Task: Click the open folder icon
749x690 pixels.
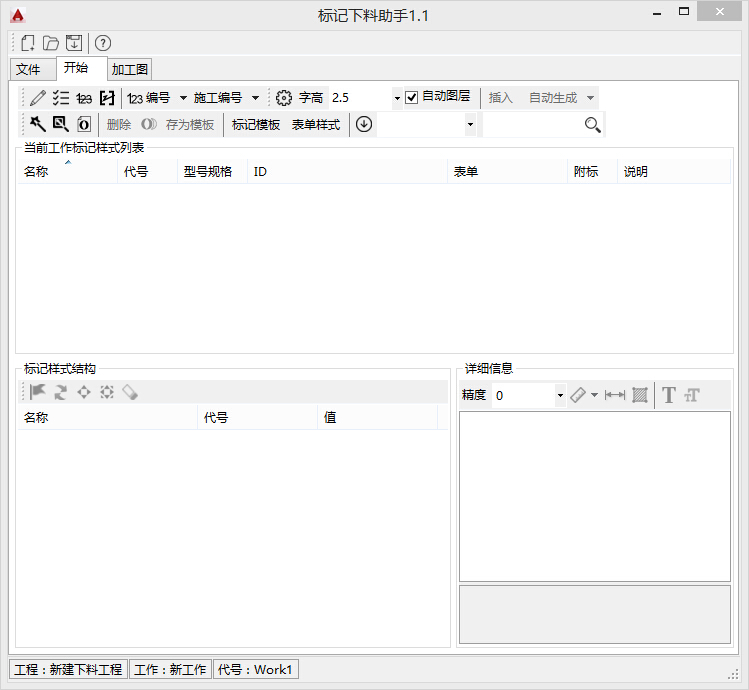Action: (x=51, y=43)
